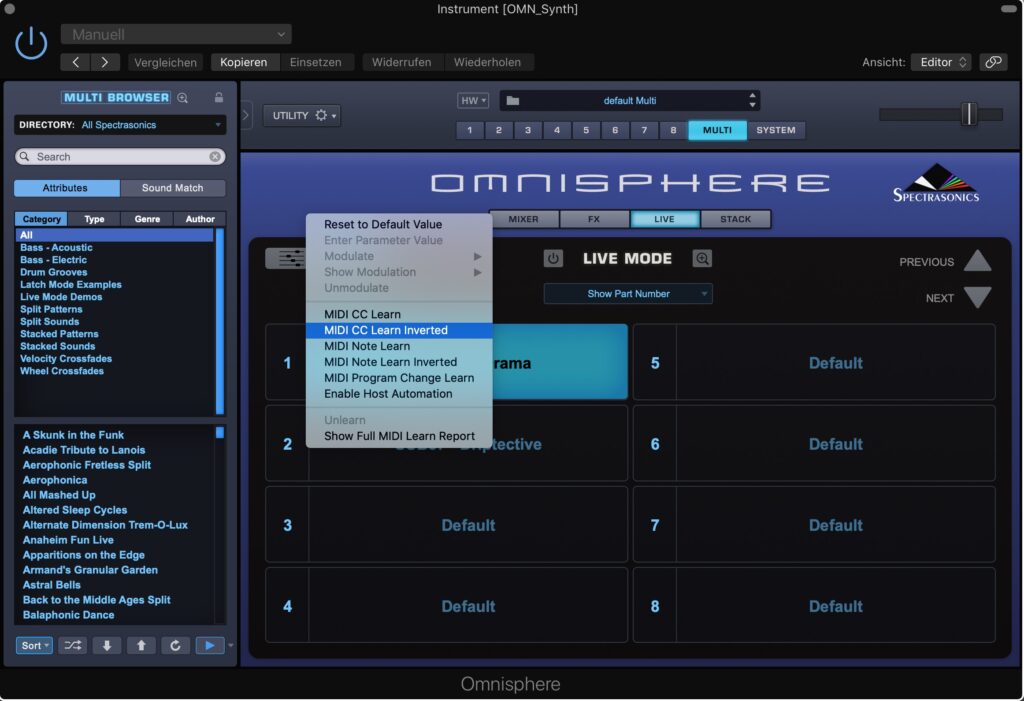The width and height of the screenshot is (1024, 701).
Task: Switch to the Sound Match tab
Action: click(x=172, y=188)
